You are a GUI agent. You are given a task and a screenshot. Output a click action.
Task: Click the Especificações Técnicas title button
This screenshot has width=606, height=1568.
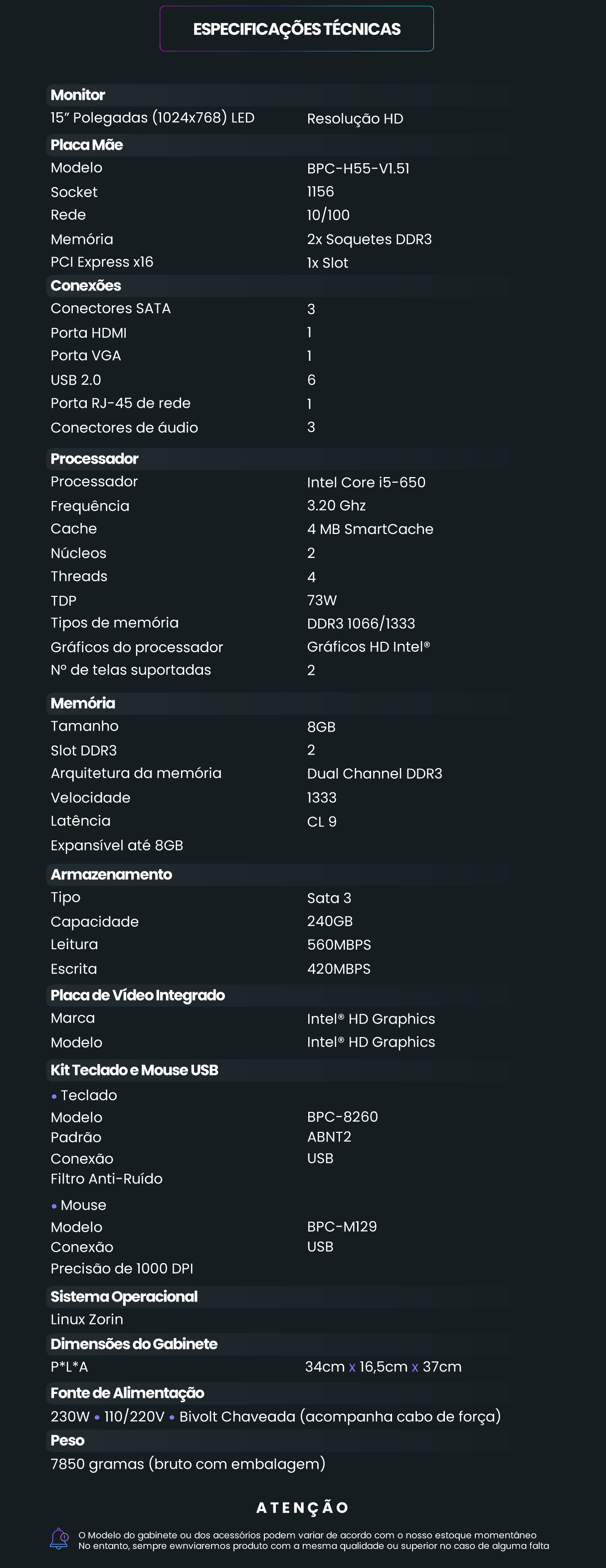pyautogui.click(x=296, y=29)
